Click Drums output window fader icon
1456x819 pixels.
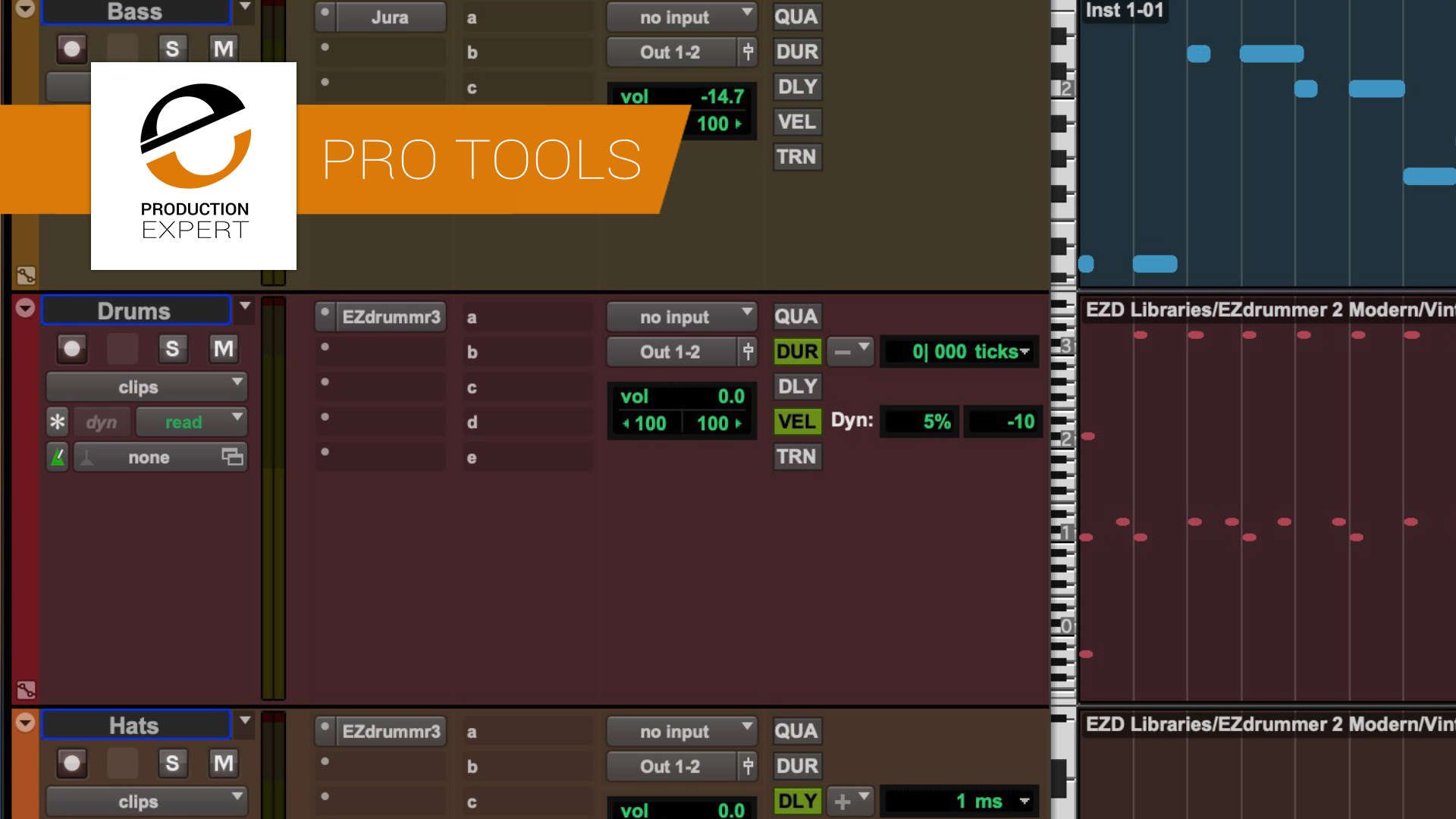pyautogui.click(x=748, y=352)
